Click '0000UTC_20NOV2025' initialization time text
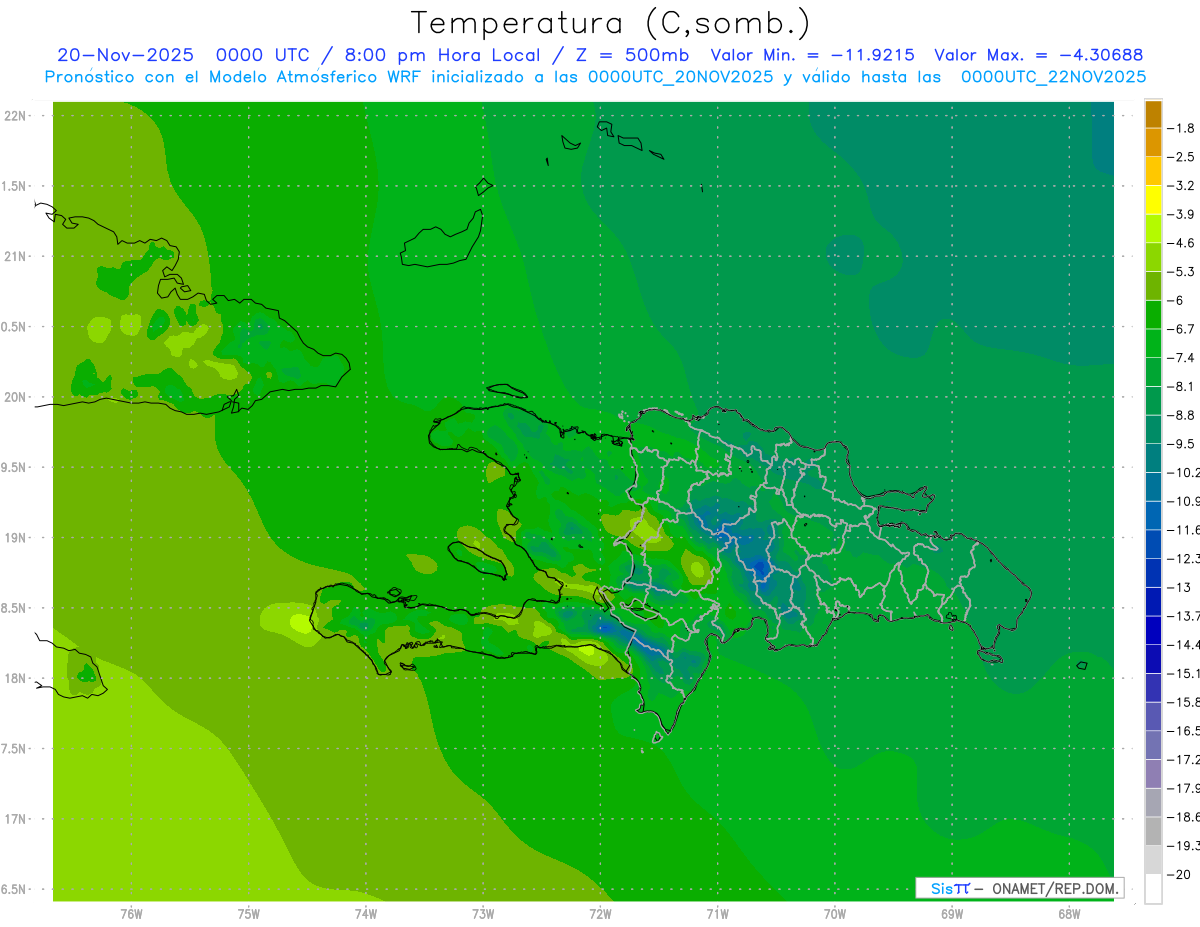Image resolution: width=1200 pixels, height=927 pixels. click(x=680, y=77)
